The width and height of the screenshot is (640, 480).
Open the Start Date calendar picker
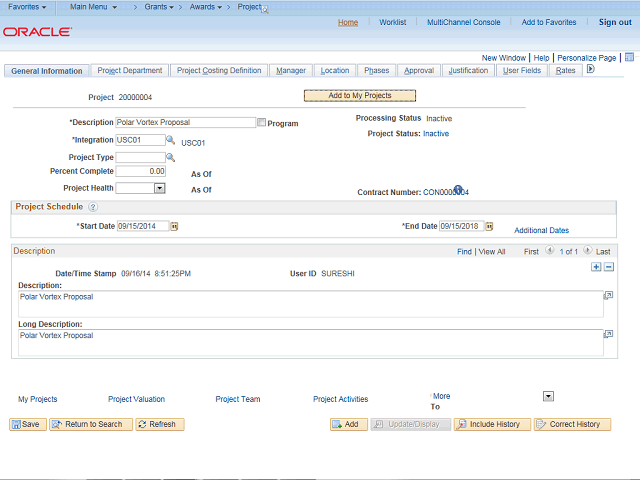[174, 227]
